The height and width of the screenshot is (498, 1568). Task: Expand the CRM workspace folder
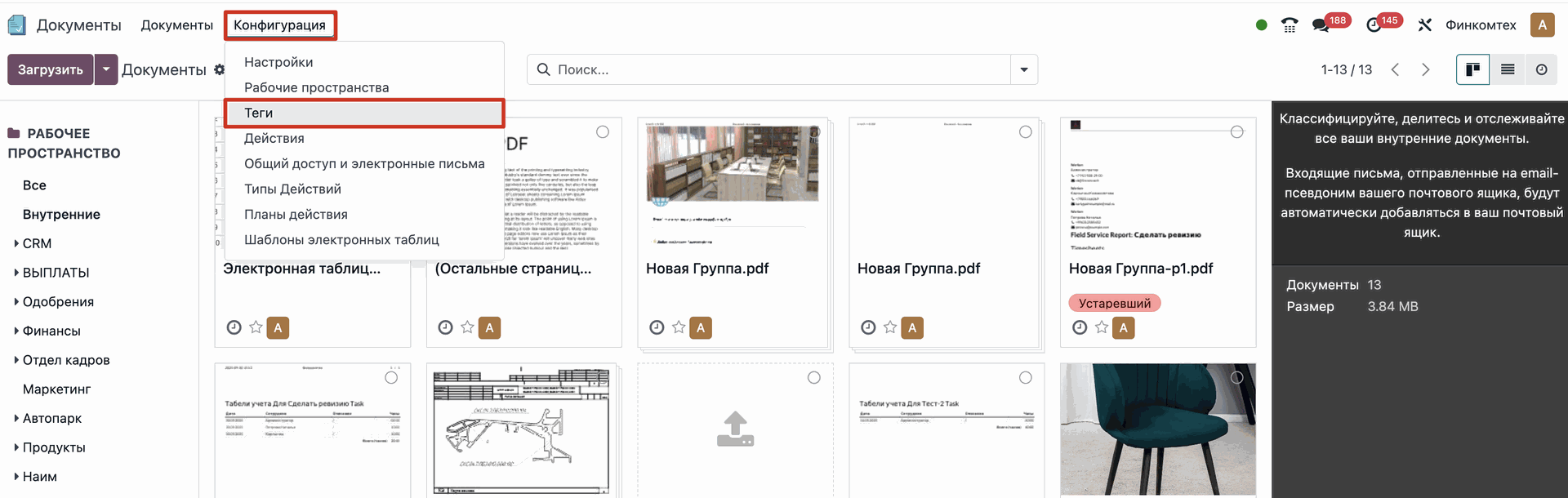(x=16, y=243)
